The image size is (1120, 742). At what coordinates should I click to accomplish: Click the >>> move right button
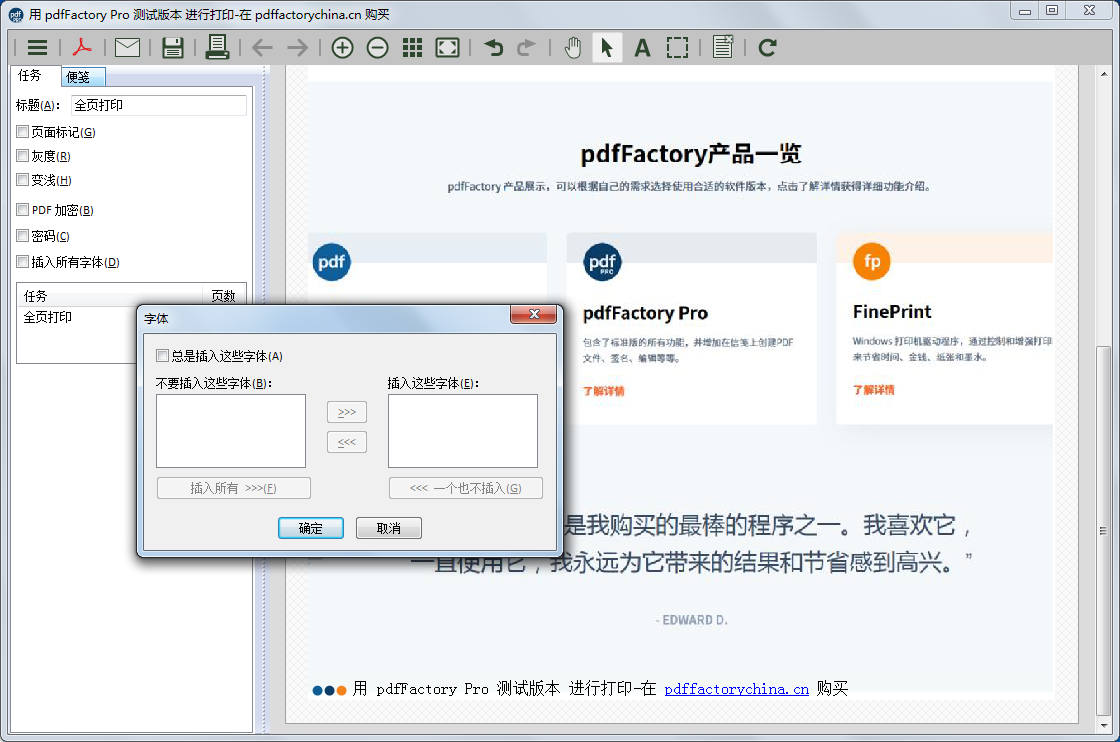tap(347, 412)
